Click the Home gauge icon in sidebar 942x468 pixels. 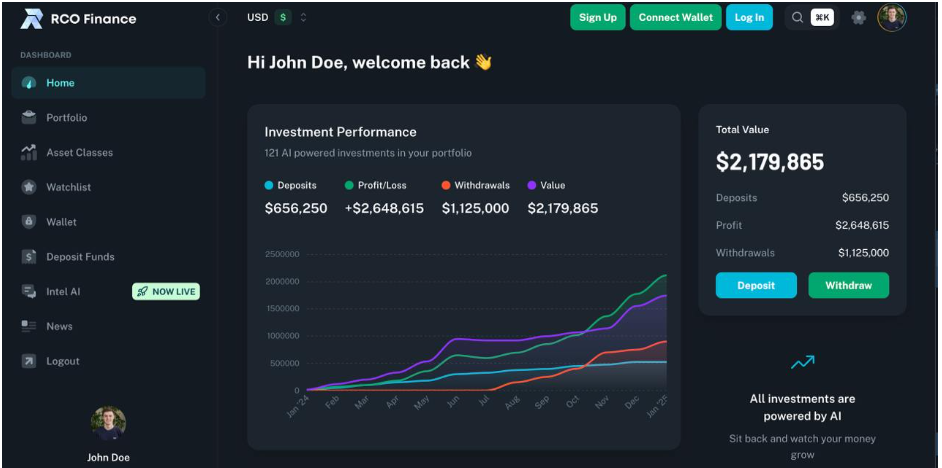(x=29, y=84)
